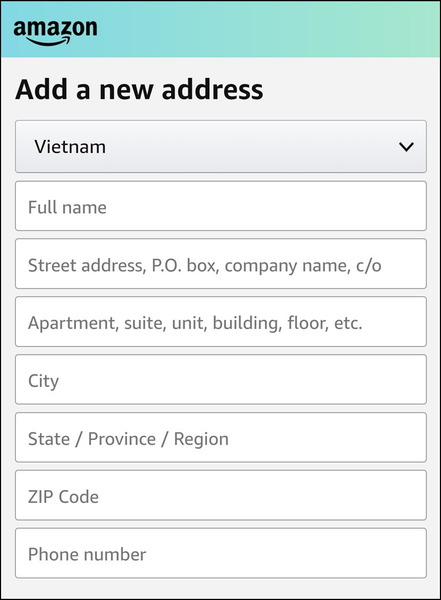The width and height of the screenshot is (441, 600).
Task: Click the Region placeholder text
Action: 201,439
